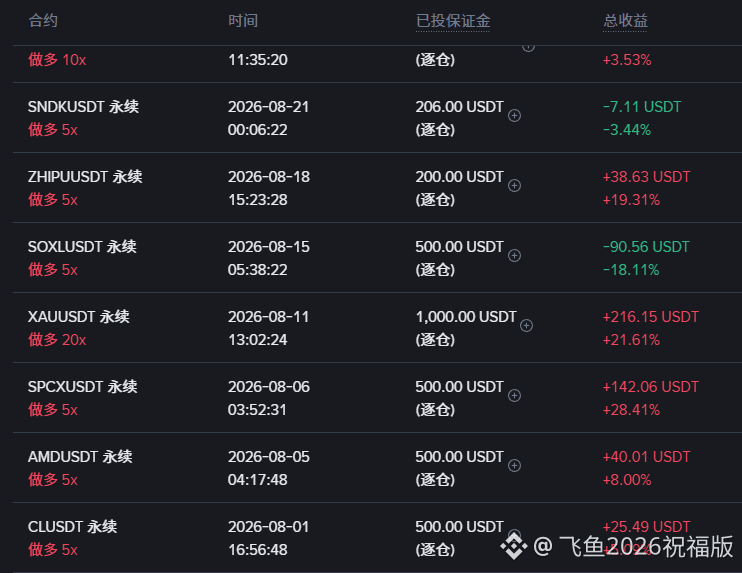
Task: Open the SNDKUSDT 永续 contract
Action: (83, 107)
